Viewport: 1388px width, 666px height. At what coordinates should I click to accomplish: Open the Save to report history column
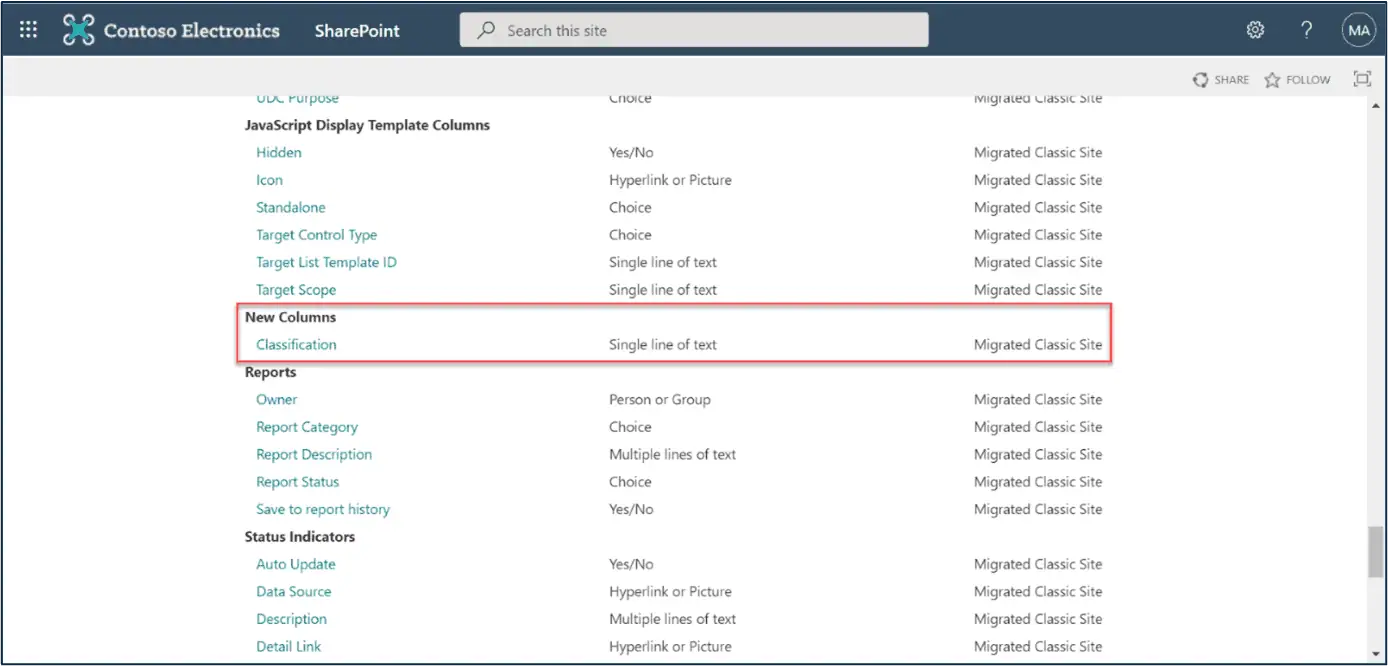322,509
